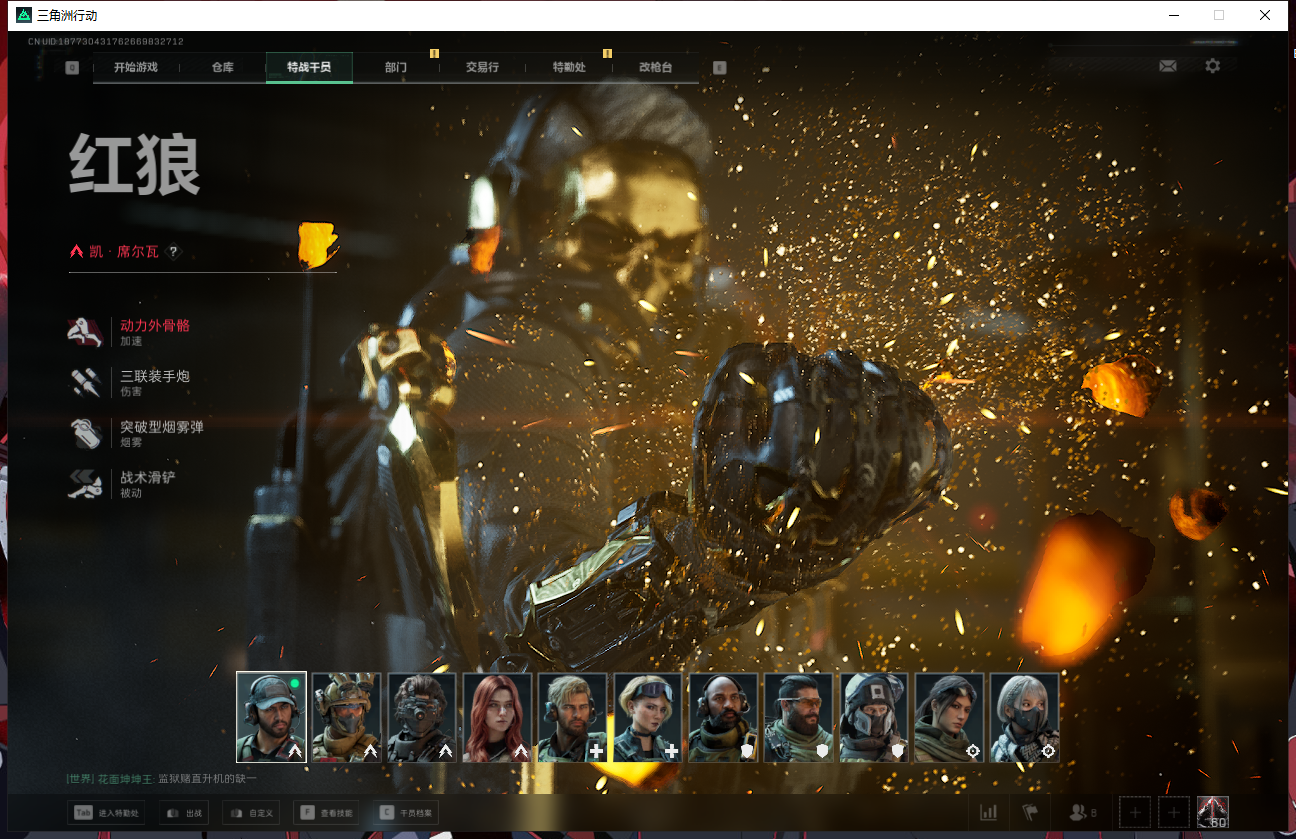
Task: Click the Q previous-tab key icon
Action: [x=72, y=68]
